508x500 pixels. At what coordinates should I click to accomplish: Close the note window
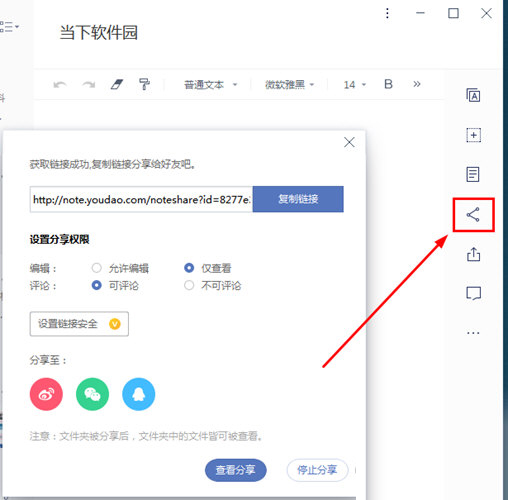pos(486,13)
